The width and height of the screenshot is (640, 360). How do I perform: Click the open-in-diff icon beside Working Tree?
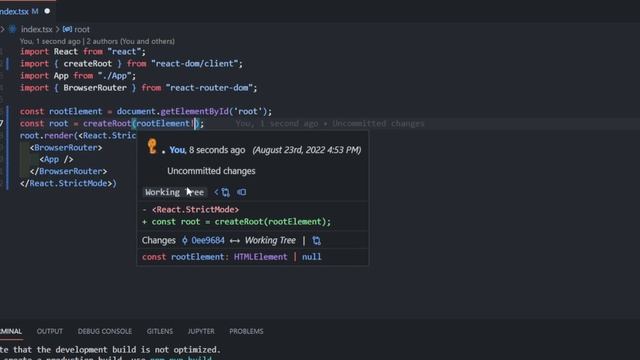pos(242,192)
